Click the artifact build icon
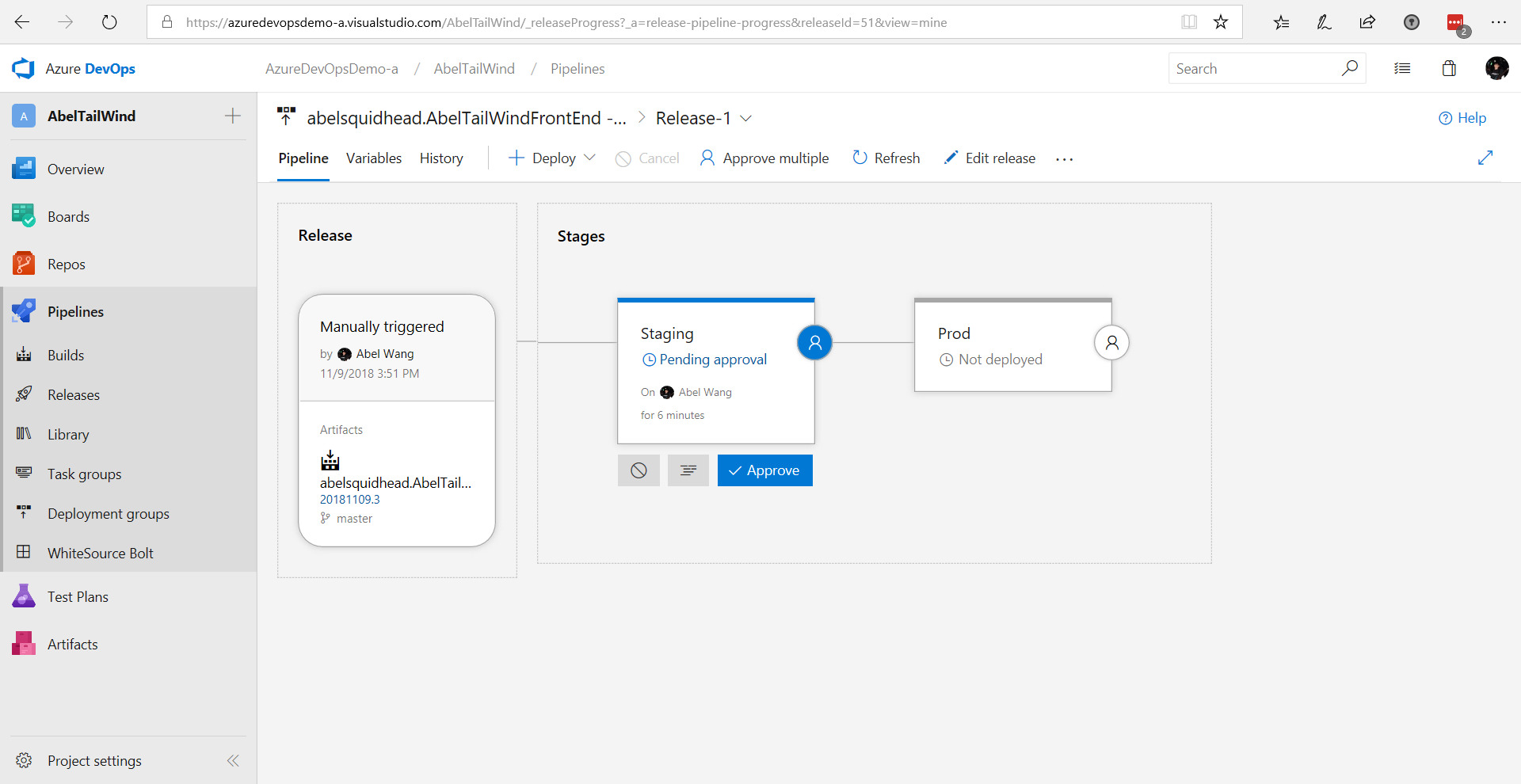 point(330,460)
